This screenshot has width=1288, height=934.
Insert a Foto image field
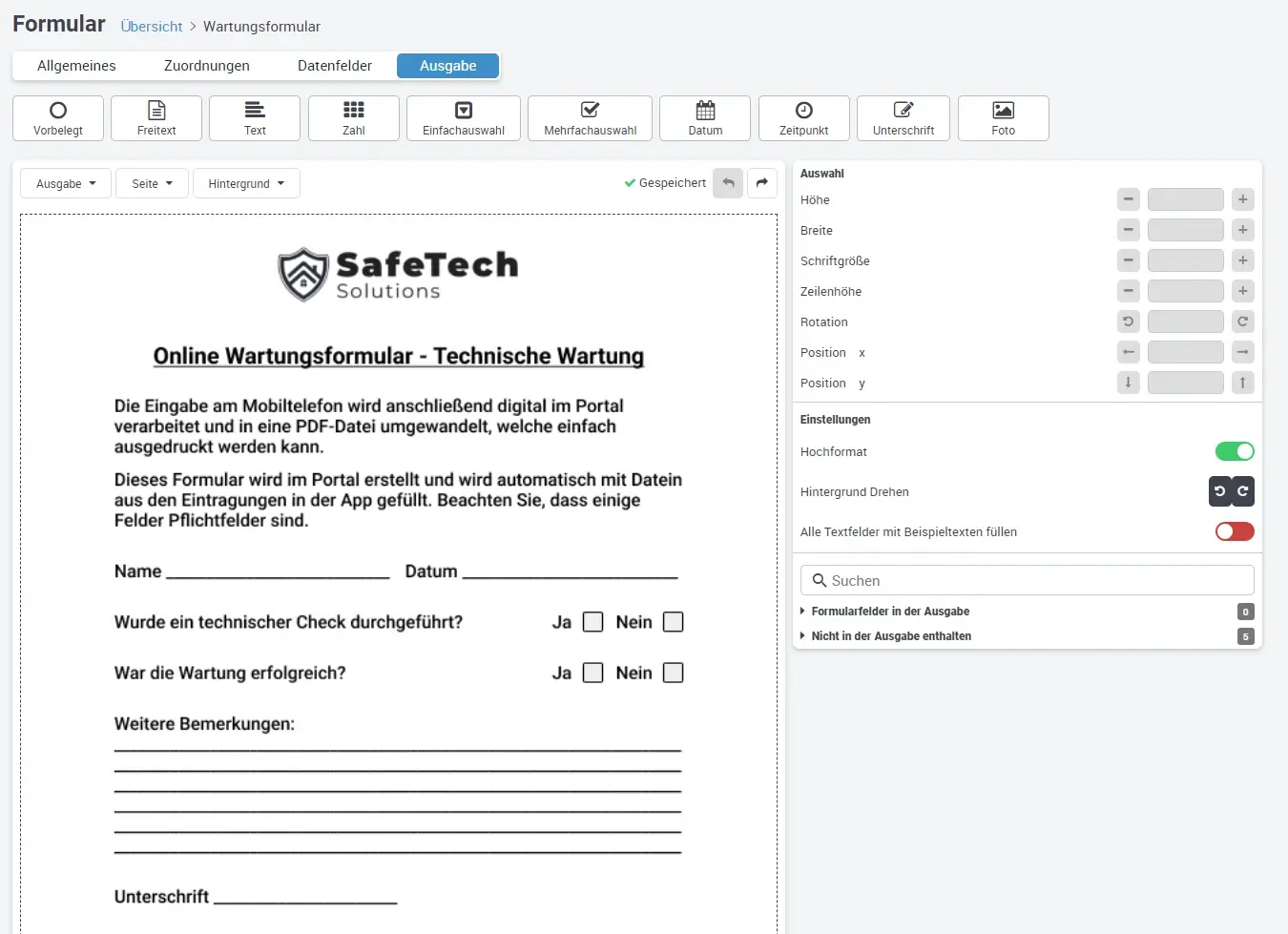(1003, 118)
